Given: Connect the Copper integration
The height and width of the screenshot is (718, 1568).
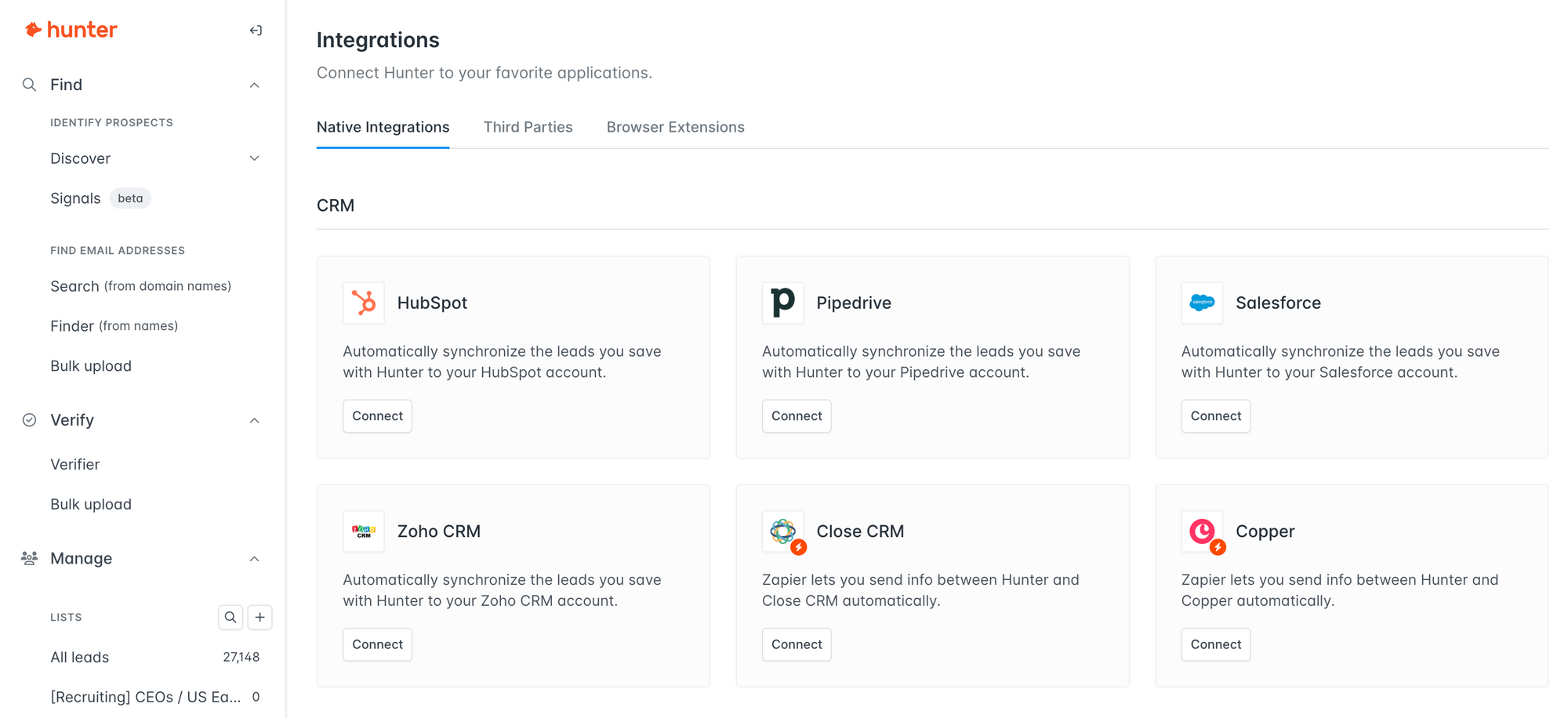Looking at the screenshot, I should click(1216, 644).
